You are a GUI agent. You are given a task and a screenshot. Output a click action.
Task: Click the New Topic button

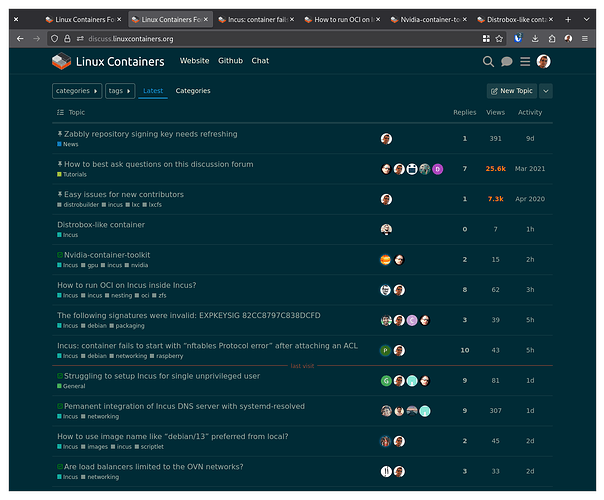click(x=511, y=91)
